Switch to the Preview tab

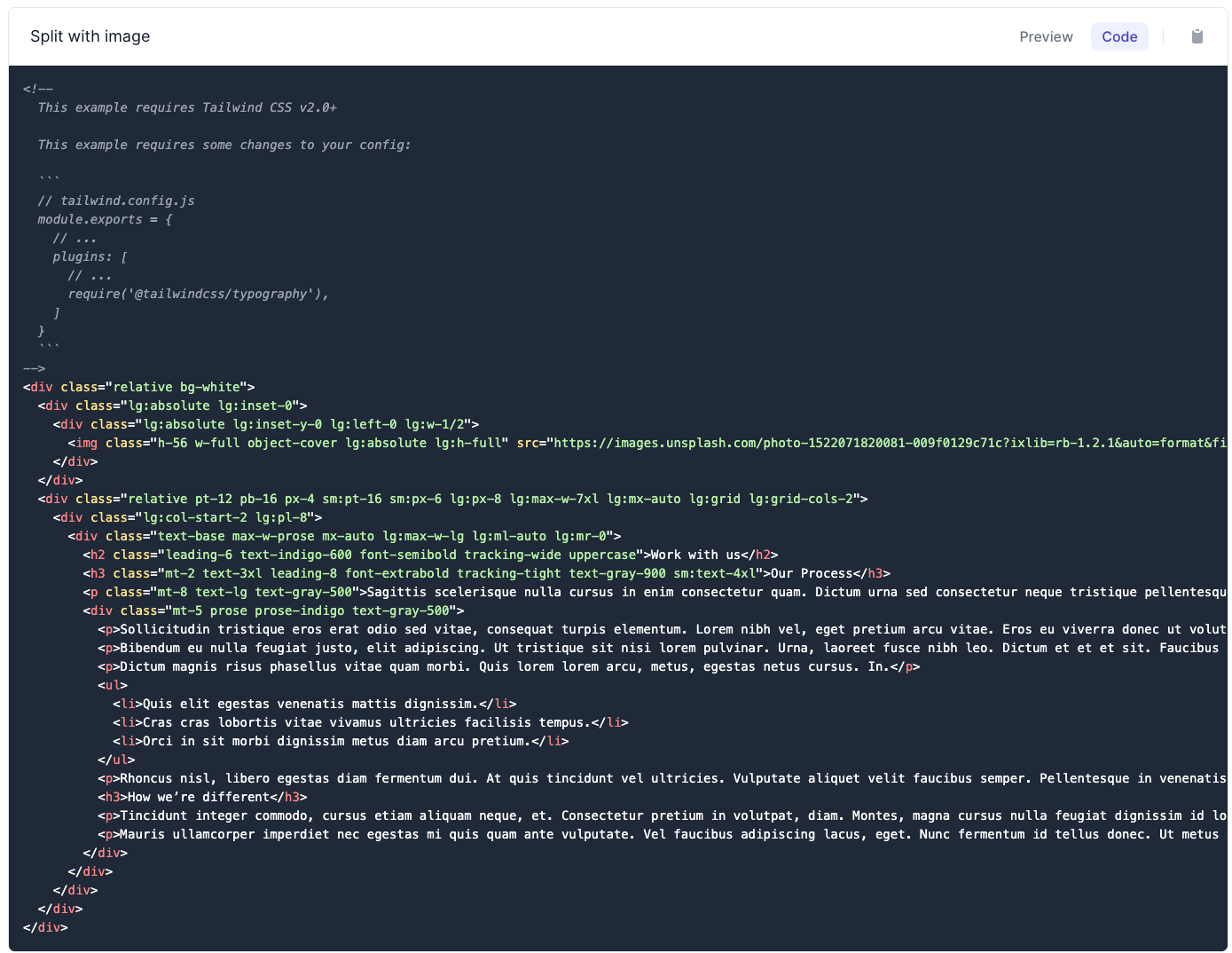pyautogui.click(x=1046, y=36)
